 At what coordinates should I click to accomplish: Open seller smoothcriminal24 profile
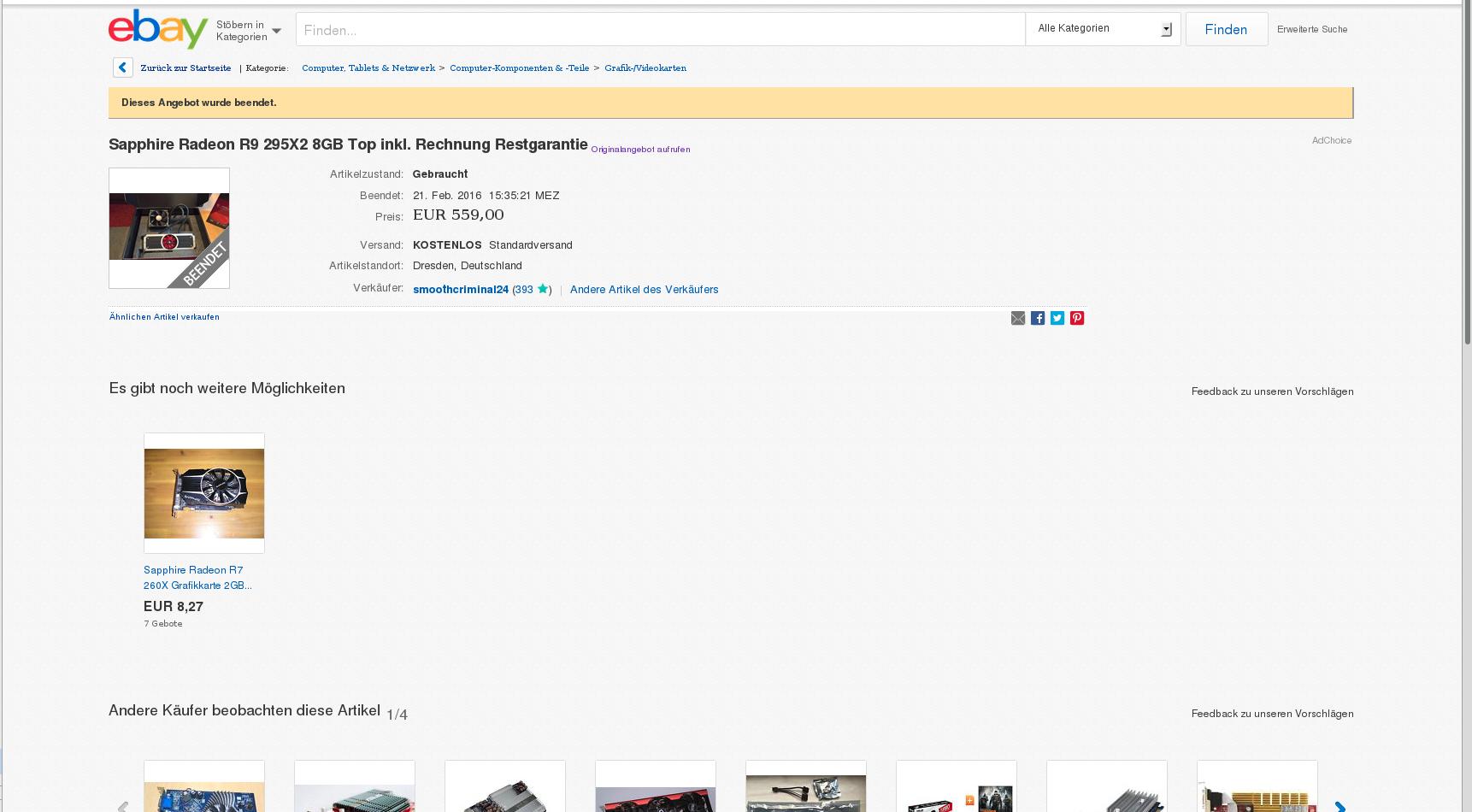tap(461, 290)
